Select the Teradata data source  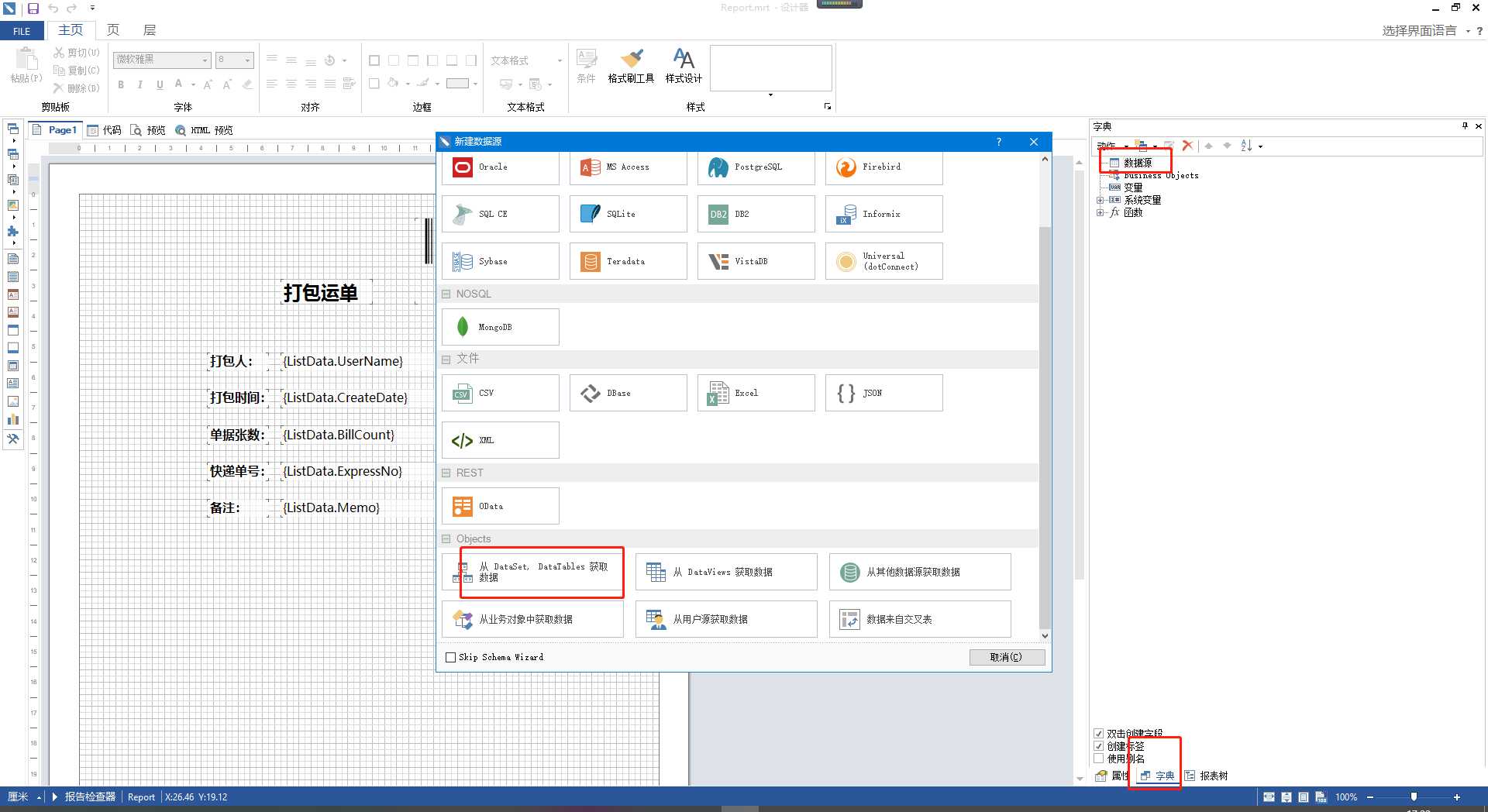coord(628,261)
